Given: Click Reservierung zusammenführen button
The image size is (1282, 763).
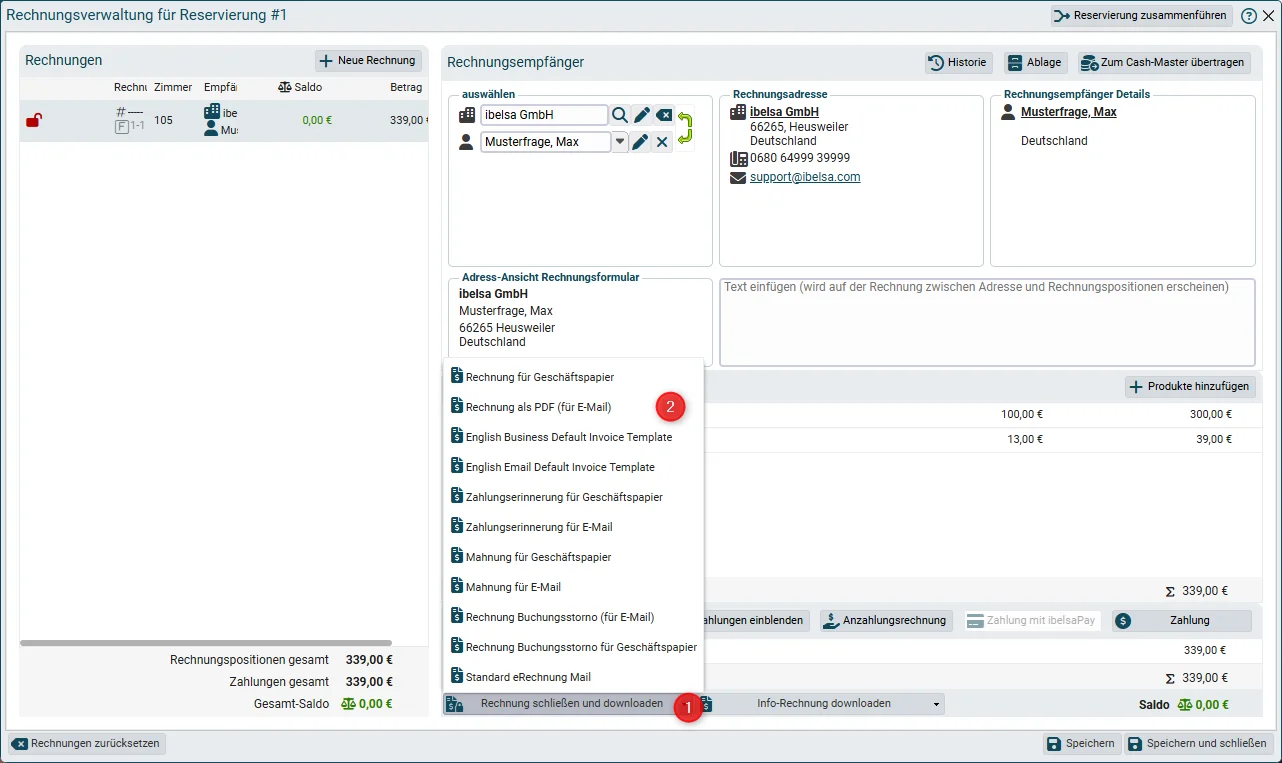Looking at the screenshot, I should (x=1141, y=16).
